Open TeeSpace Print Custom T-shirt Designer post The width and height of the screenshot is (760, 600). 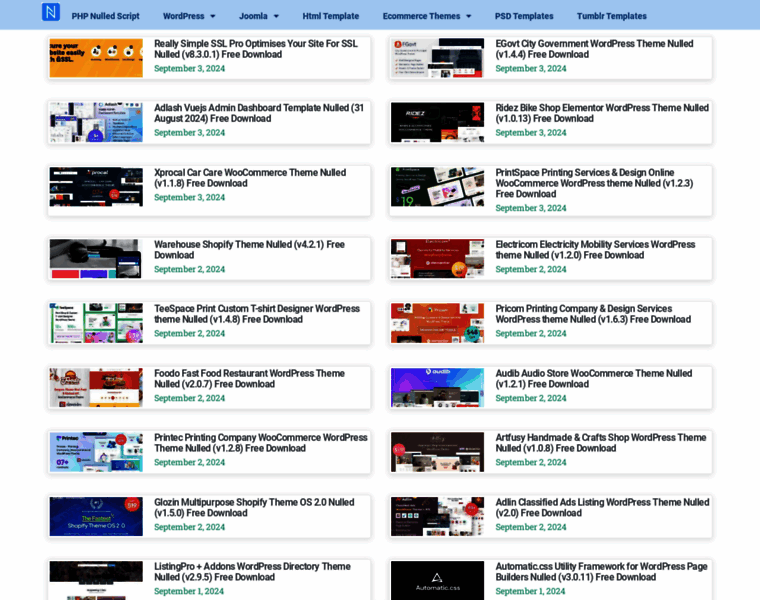point(257,314)
